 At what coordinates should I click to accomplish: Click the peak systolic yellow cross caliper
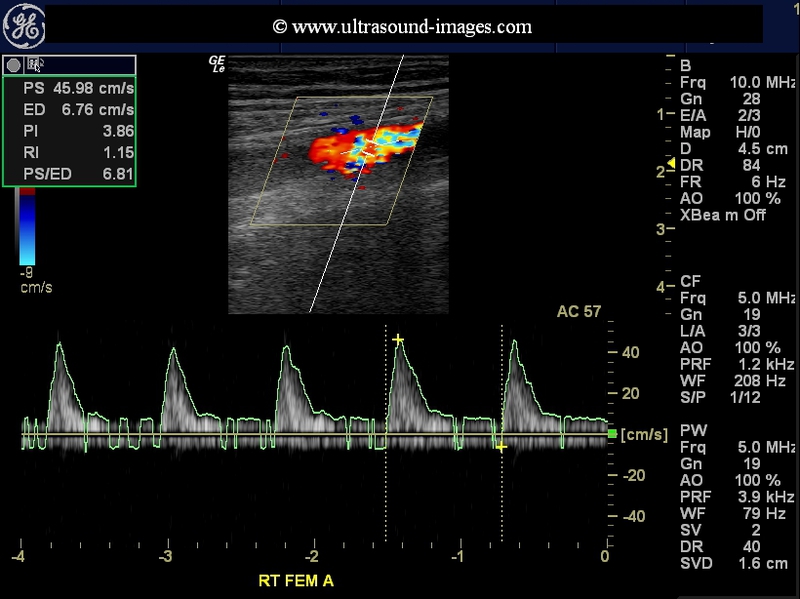click(398, 341)
